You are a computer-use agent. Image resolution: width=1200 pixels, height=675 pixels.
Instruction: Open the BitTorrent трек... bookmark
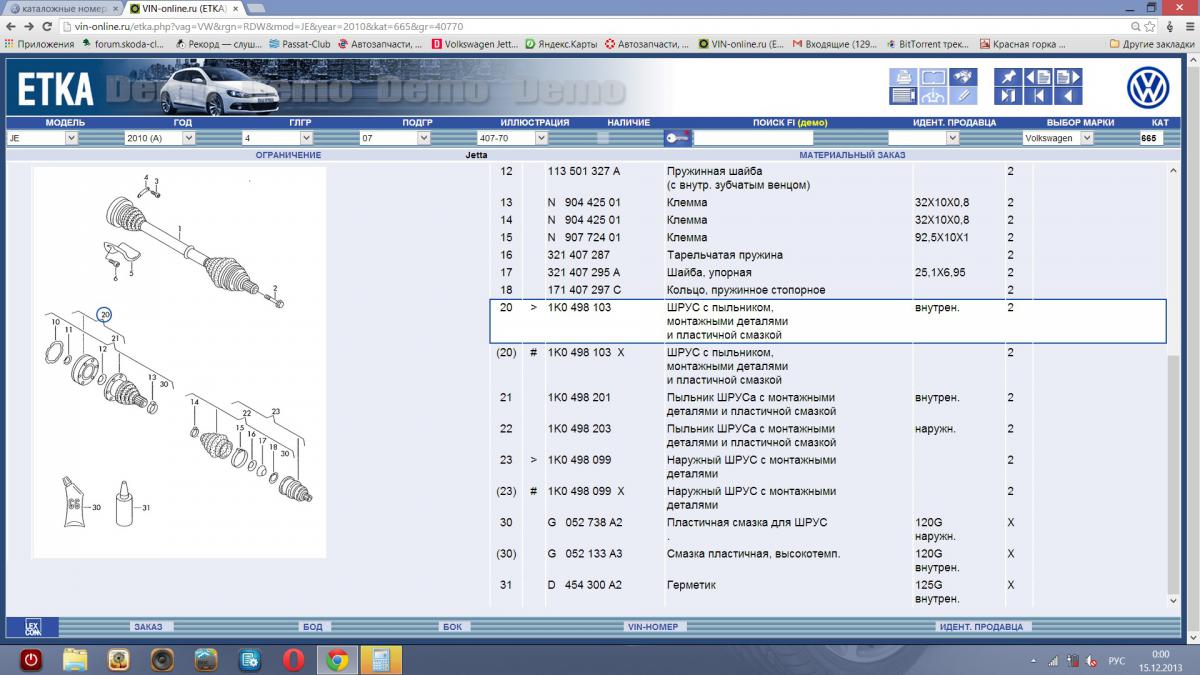coord(927,44)
